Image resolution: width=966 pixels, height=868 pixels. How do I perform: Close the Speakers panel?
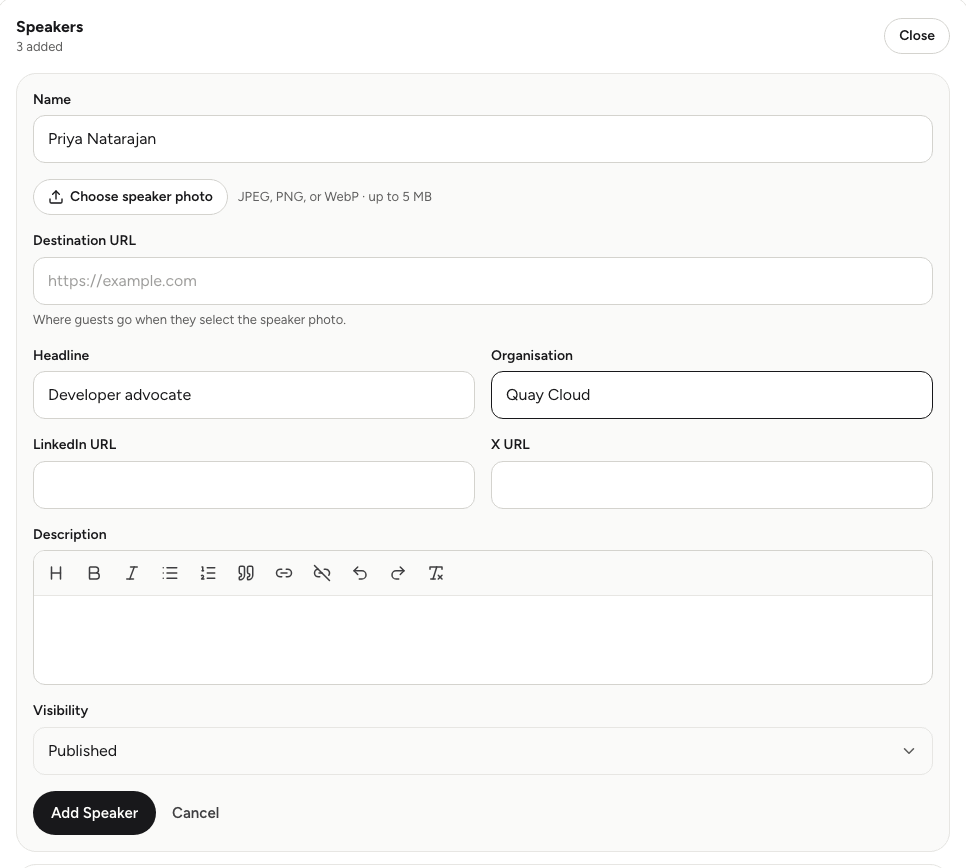point(916,36)
